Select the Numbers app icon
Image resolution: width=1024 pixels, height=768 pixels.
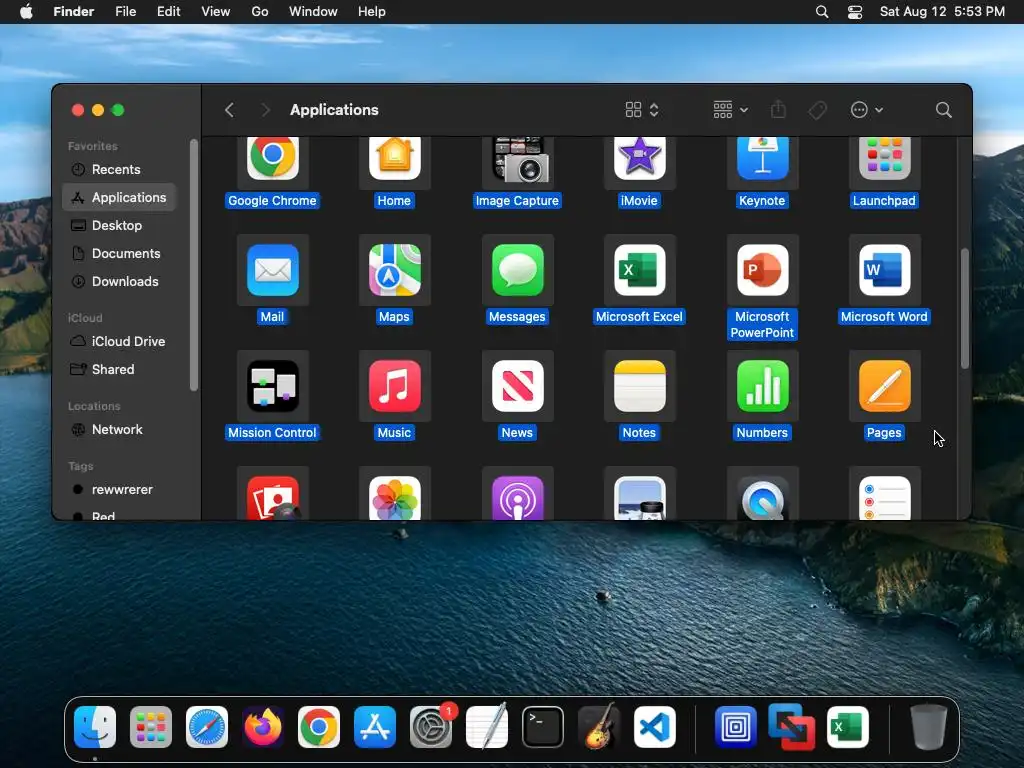[762, 386]
